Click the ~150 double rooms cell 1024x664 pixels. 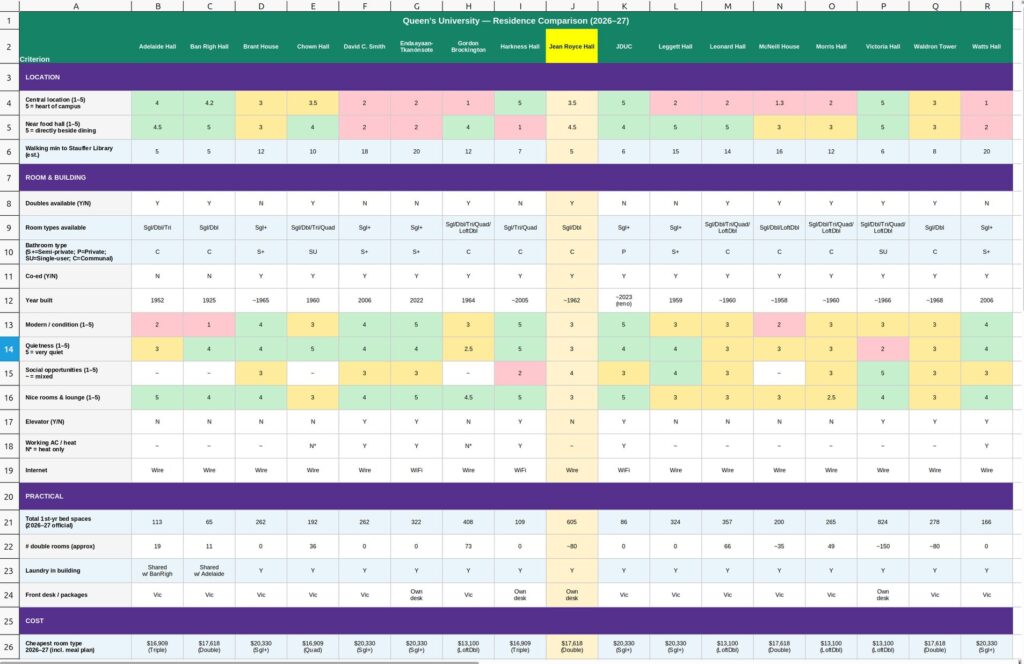tap(883, 546)
